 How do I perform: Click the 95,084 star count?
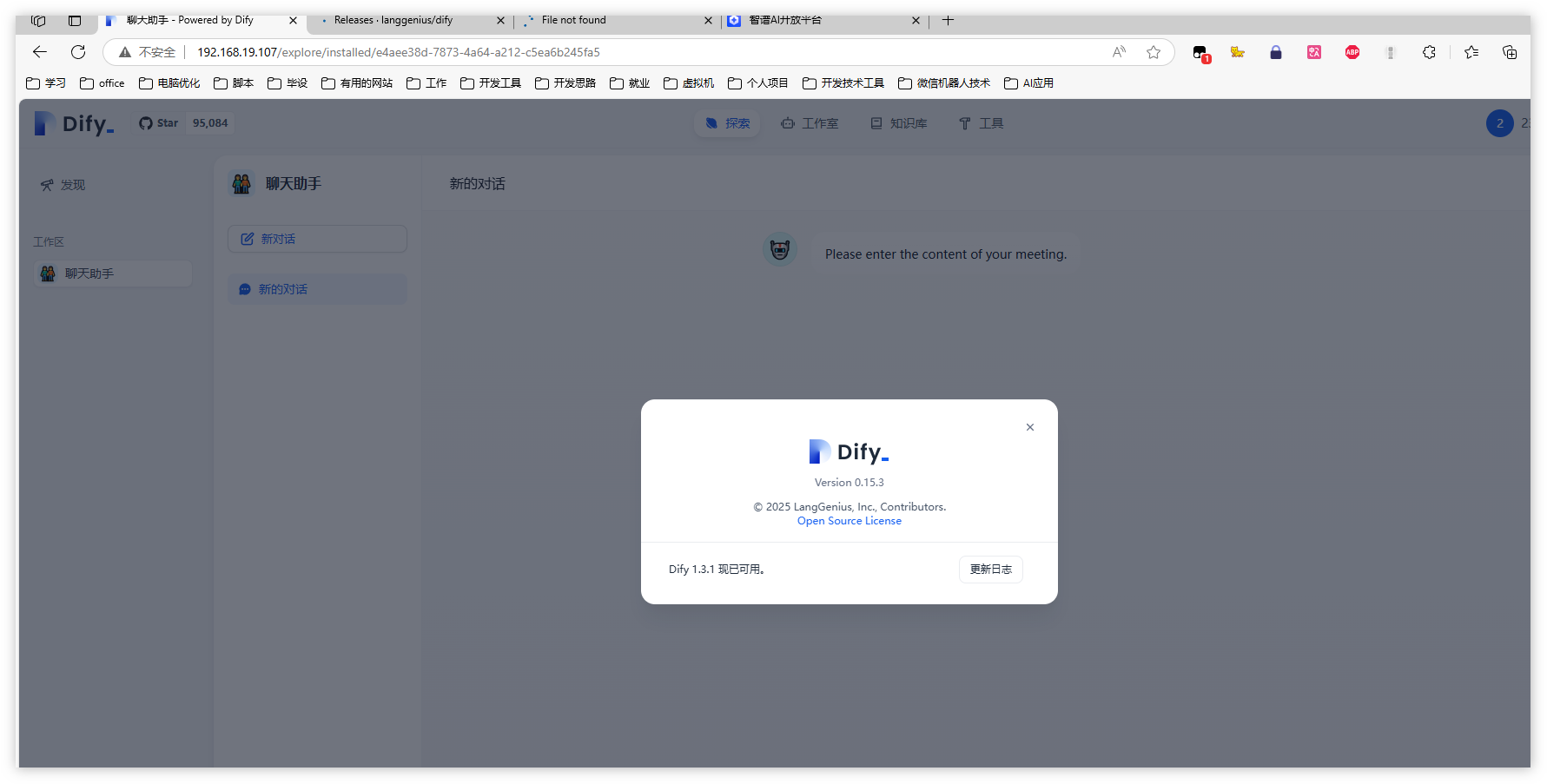point(210,123)
